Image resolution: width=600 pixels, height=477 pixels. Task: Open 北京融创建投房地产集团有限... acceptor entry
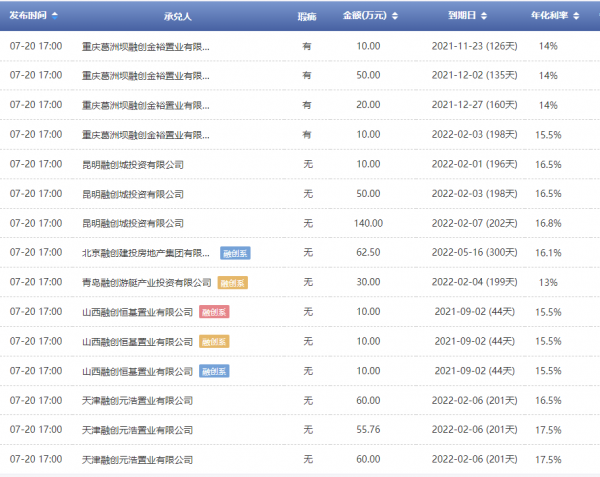(x=146, y=253)
